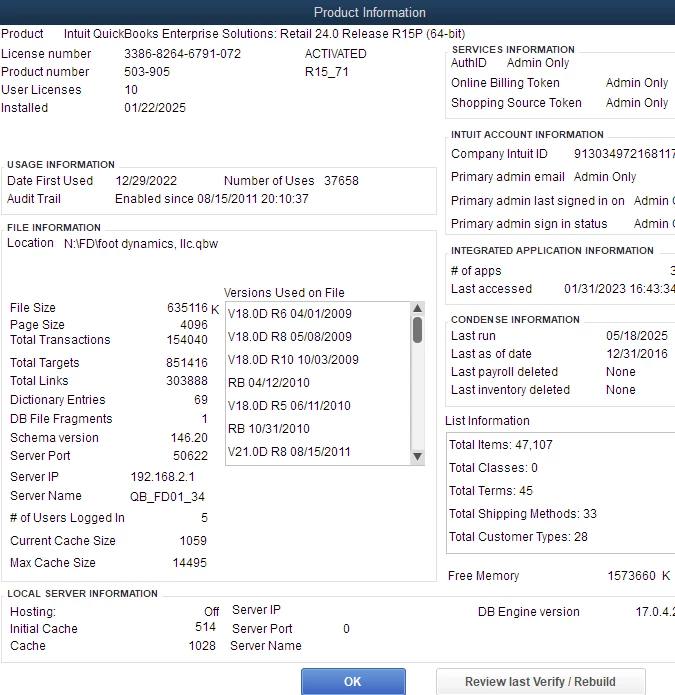Click Total Links value 303888
675x695 pixels.
click(187, 381)
